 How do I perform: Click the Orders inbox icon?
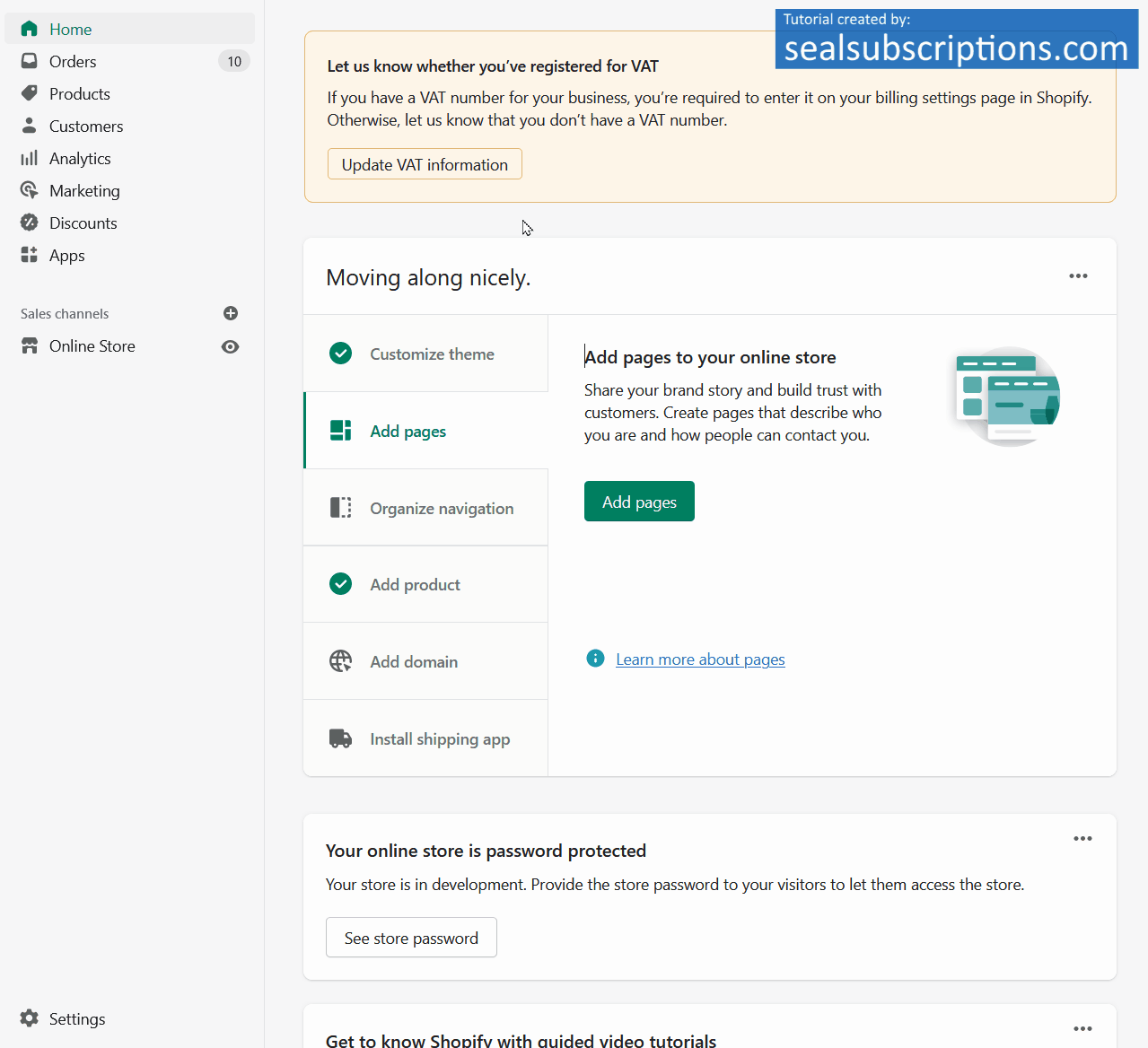point(30,61)
